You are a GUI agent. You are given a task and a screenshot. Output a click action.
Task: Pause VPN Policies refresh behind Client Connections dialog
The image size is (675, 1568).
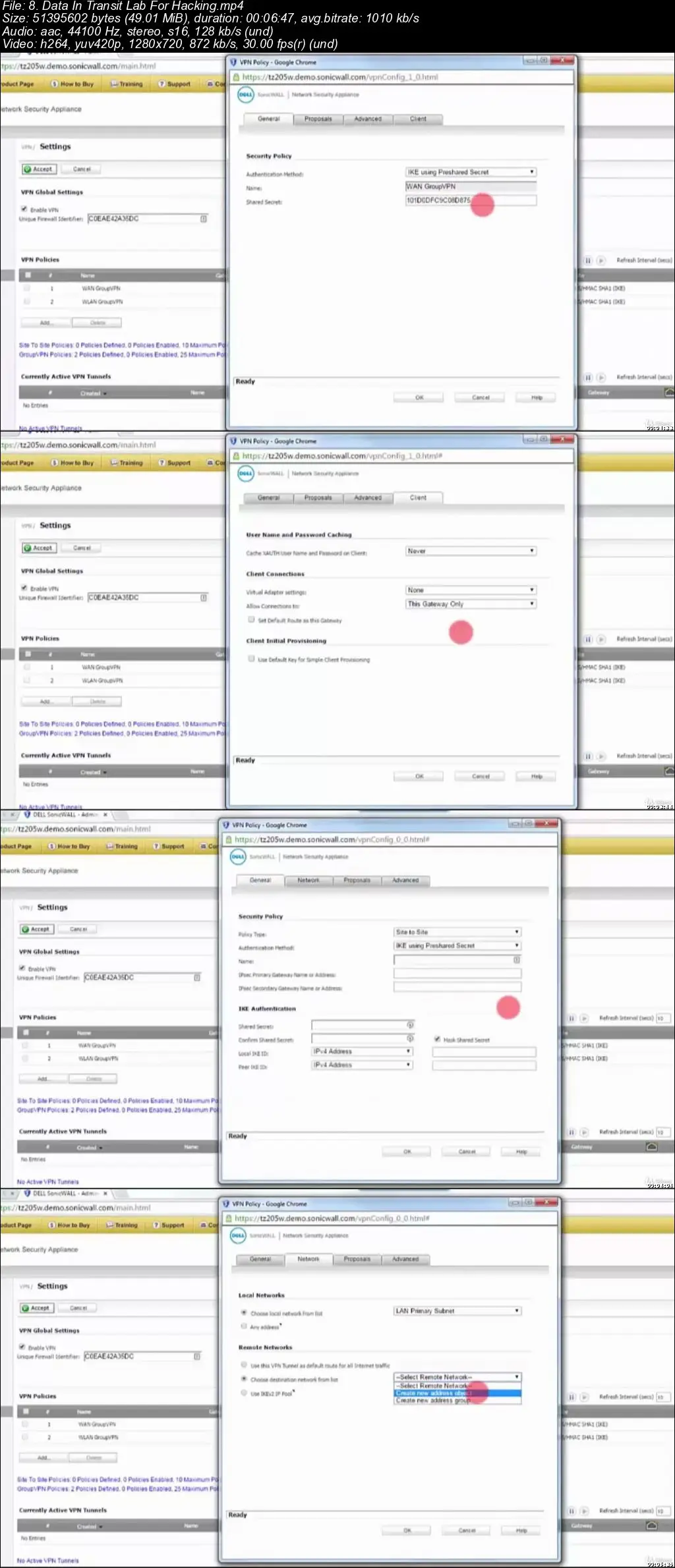(x=588, y=639)
